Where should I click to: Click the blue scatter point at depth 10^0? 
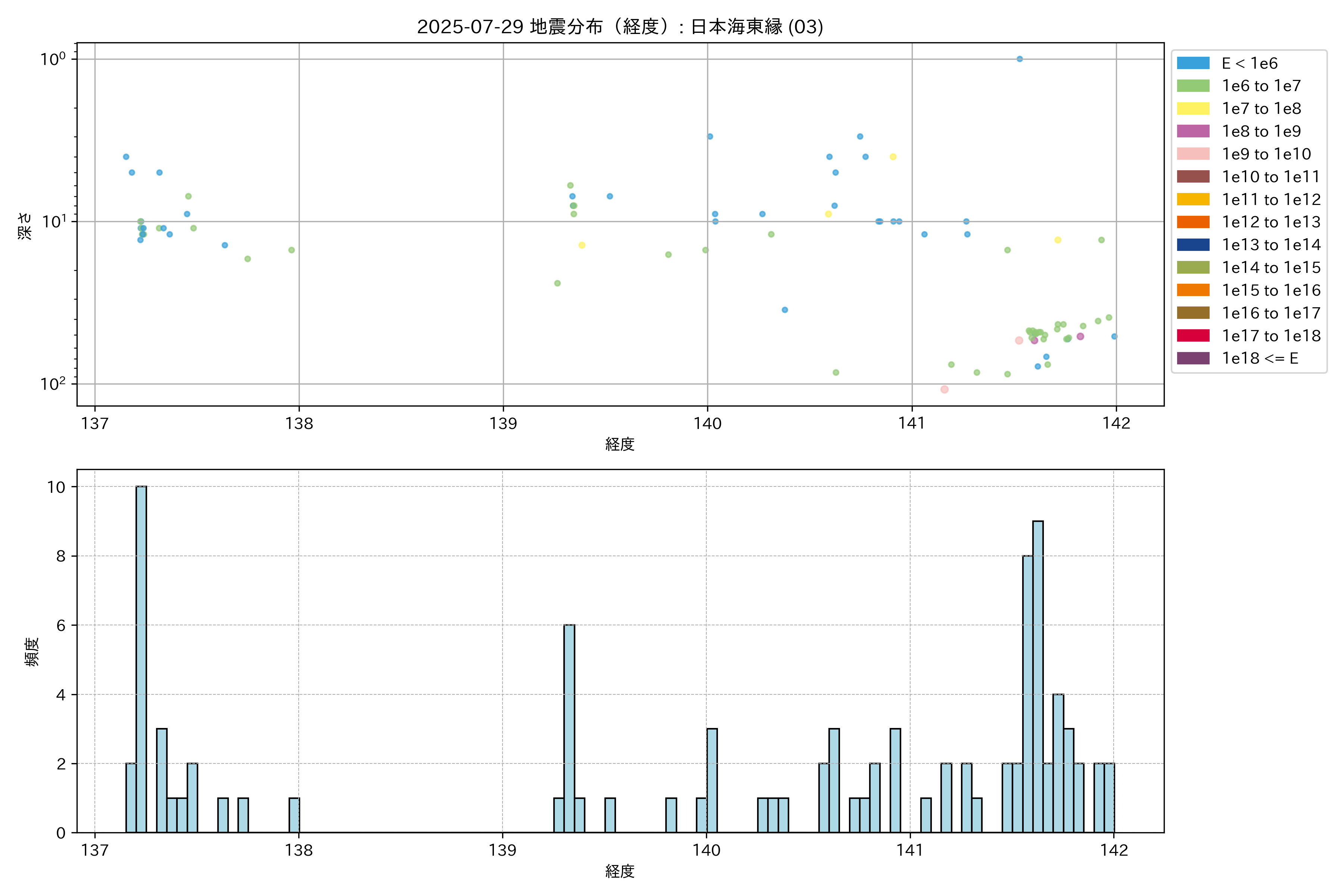click(1020, 59)
